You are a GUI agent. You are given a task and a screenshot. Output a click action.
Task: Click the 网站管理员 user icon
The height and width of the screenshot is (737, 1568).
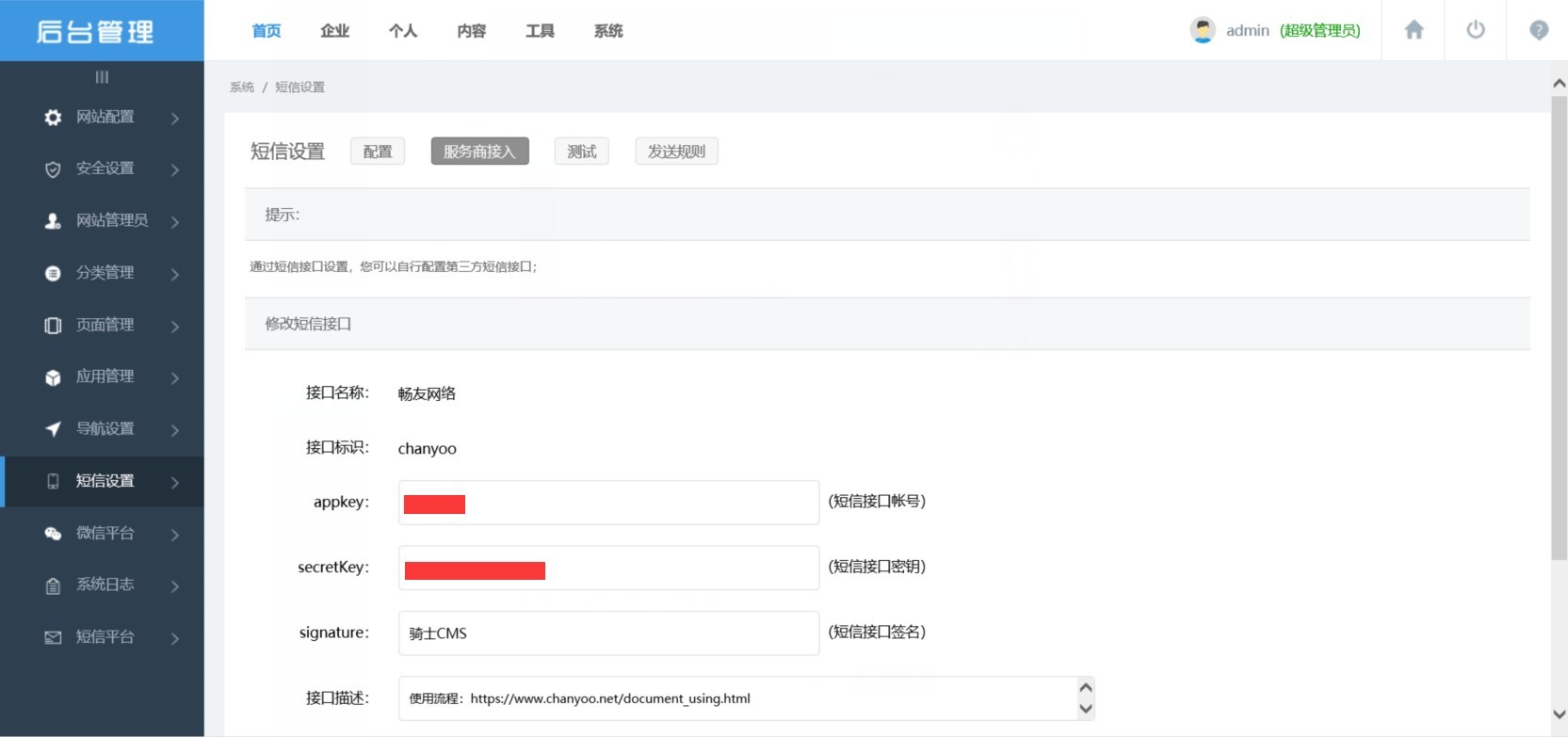coord(53,221)
